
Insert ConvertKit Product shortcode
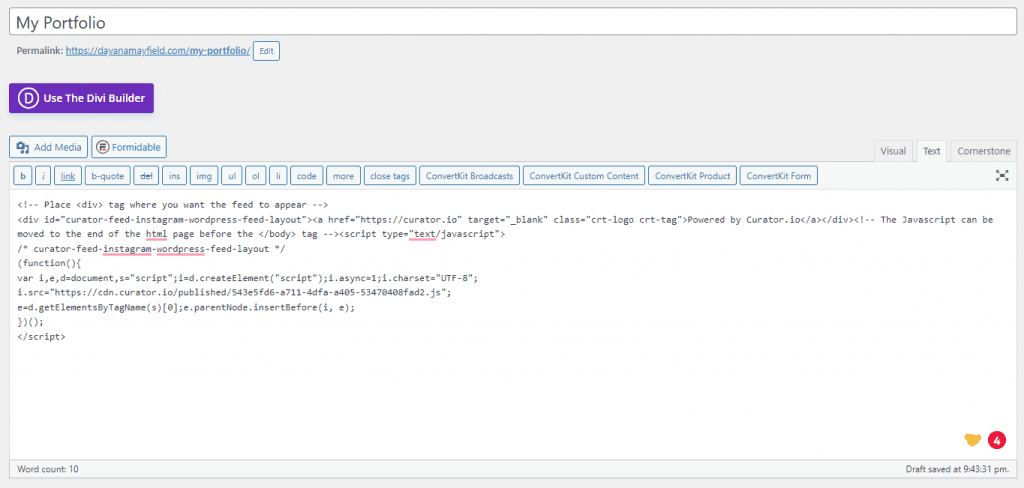point(693,176)
